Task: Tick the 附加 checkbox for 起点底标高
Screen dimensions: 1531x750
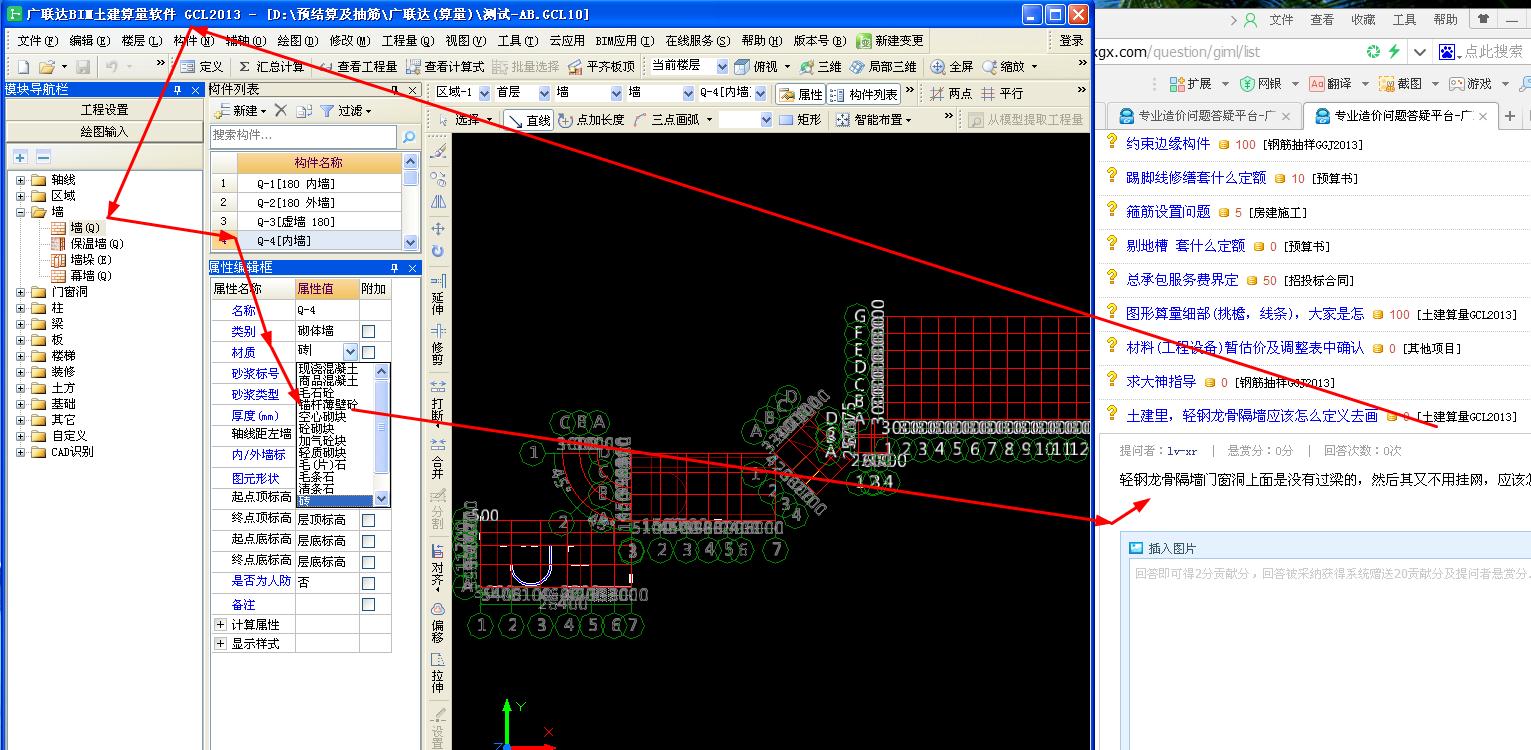Action: [x=368, y=541]
